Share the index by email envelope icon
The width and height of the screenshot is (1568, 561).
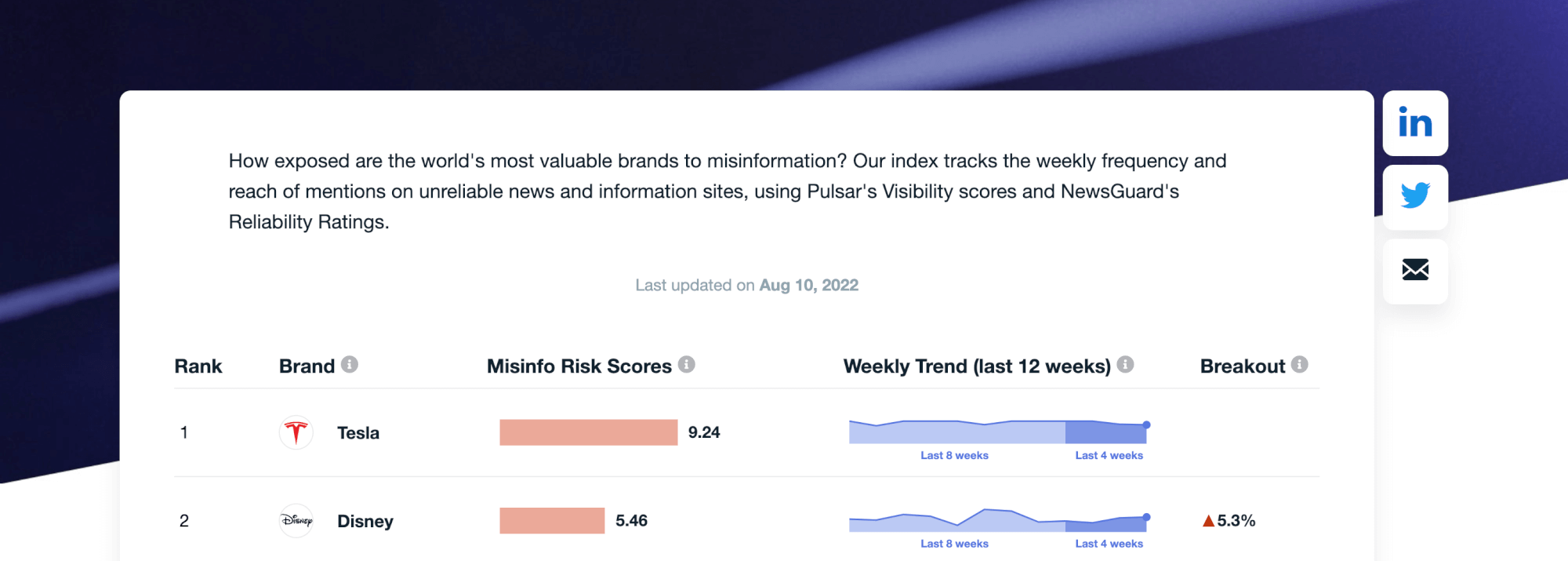point(1414,270)
